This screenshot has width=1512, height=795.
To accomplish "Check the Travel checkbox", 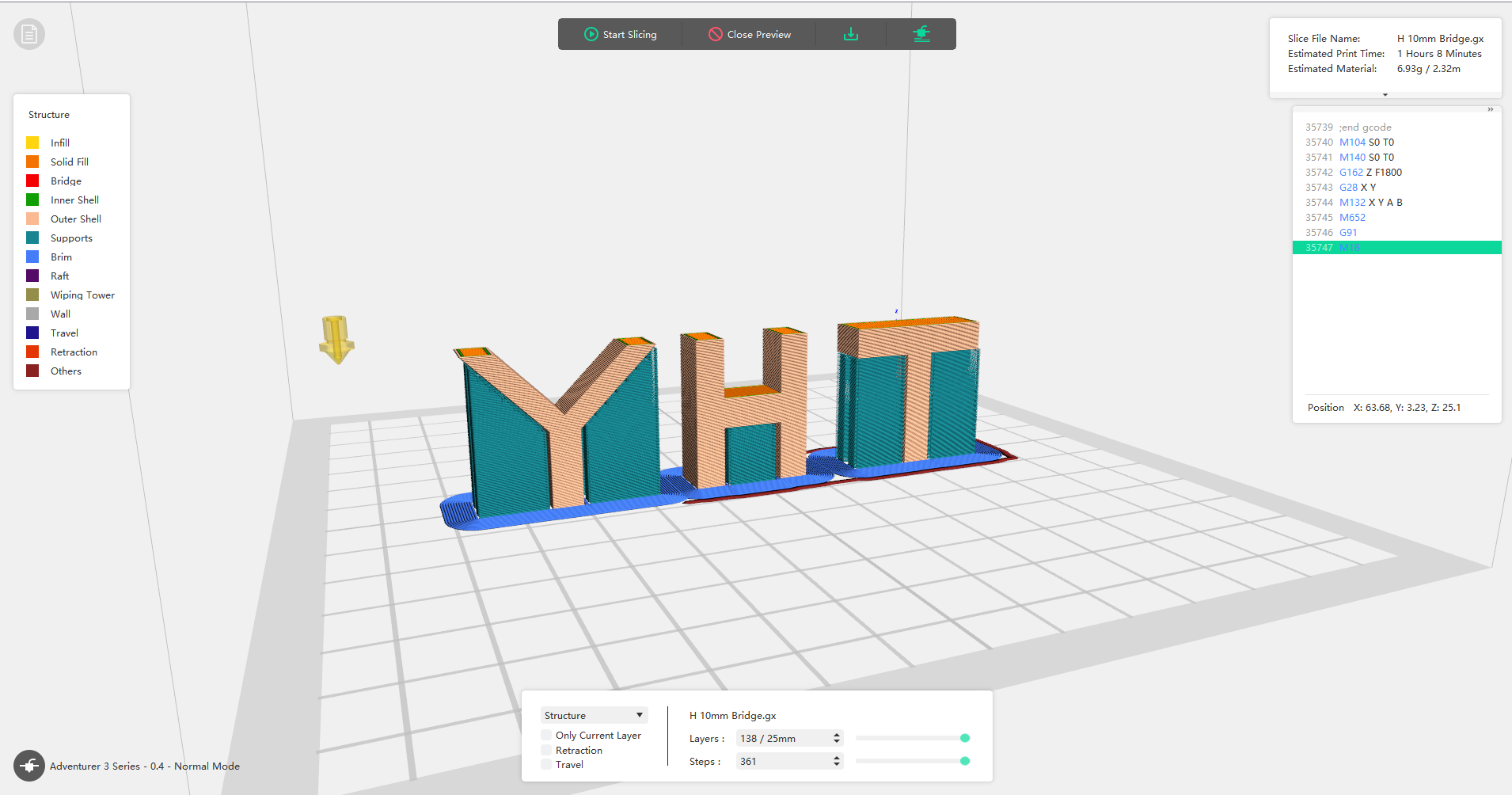I will (x=546, y=764).
